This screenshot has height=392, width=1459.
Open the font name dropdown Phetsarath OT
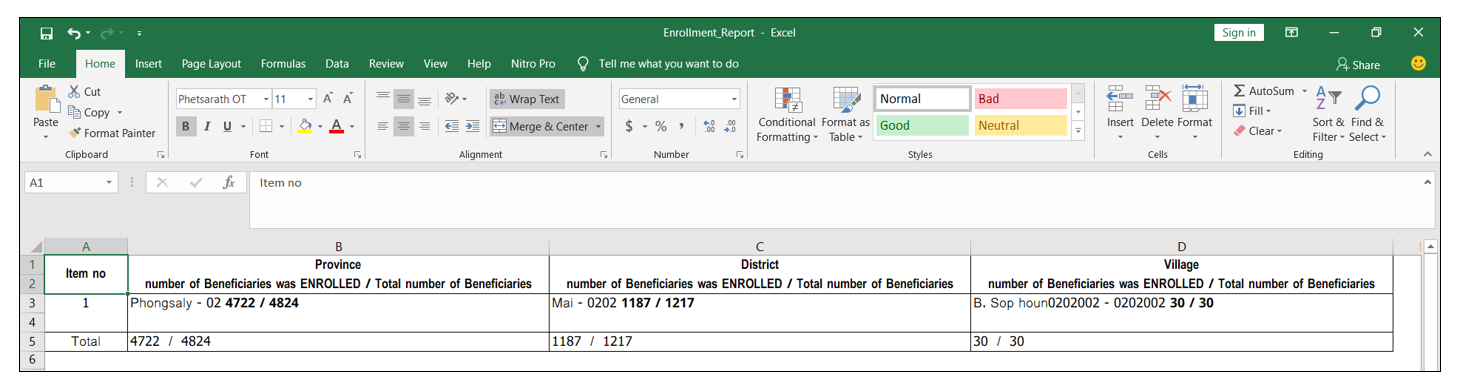click(266, 99)
